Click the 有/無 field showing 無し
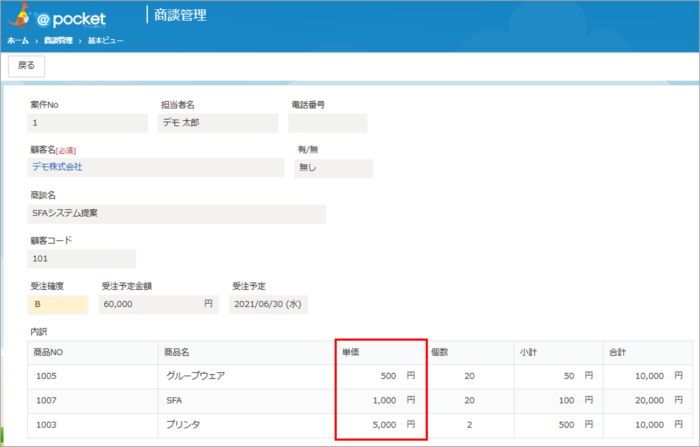The height and width of the screenshot is (447, 700). click(x=333, y=168)
